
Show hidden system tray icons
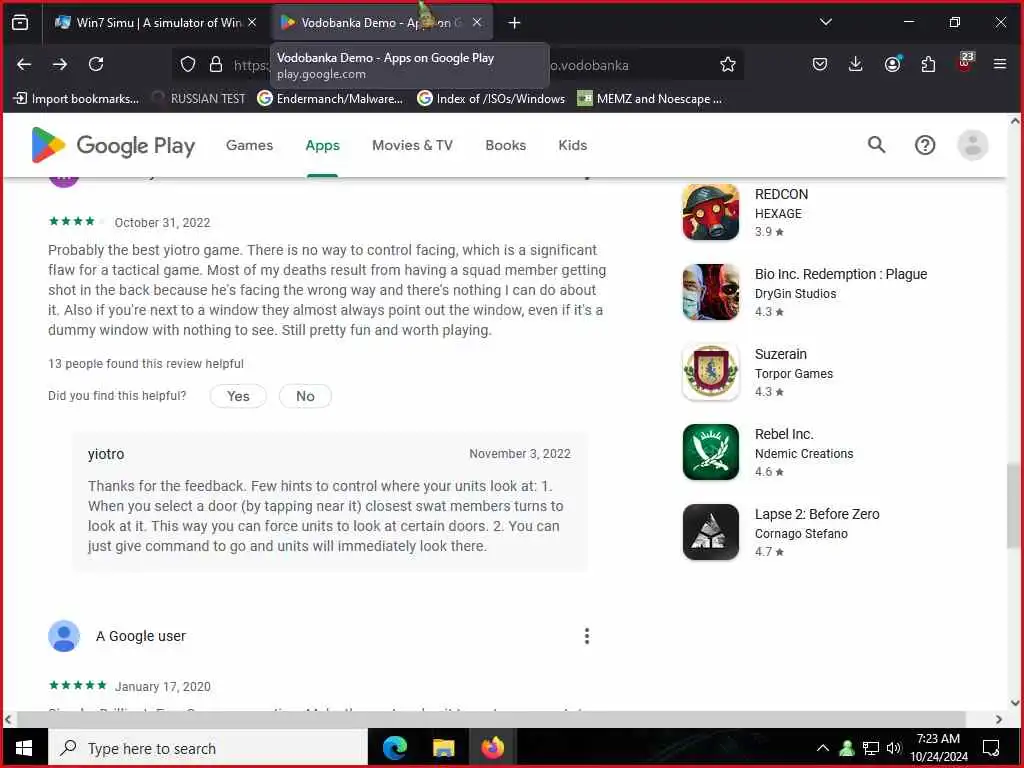pyautogui.click(x=823, y=748)
